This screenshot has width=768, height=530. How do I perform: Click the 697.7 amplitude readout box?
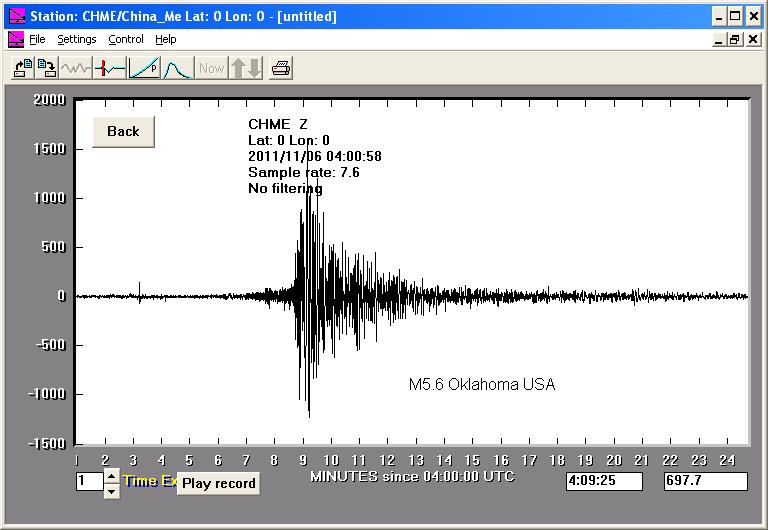point(705,482)
